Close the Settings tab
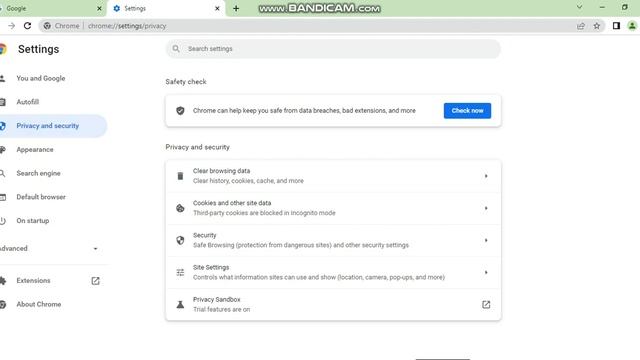Screen dimensions: 640x360 click(x=217, y=8)
